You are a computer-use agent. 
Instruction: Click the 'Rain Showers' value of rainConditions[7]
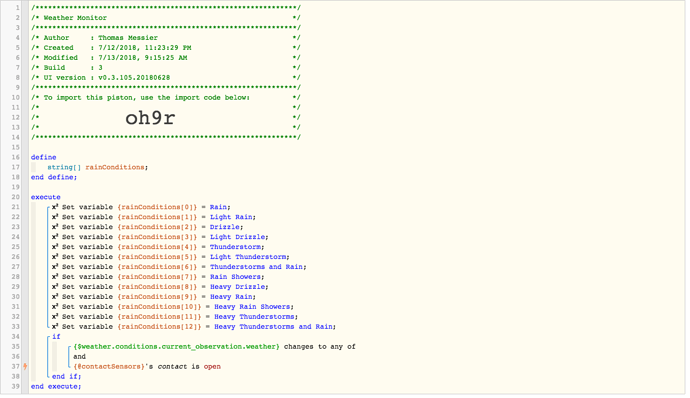click(235, 277)
